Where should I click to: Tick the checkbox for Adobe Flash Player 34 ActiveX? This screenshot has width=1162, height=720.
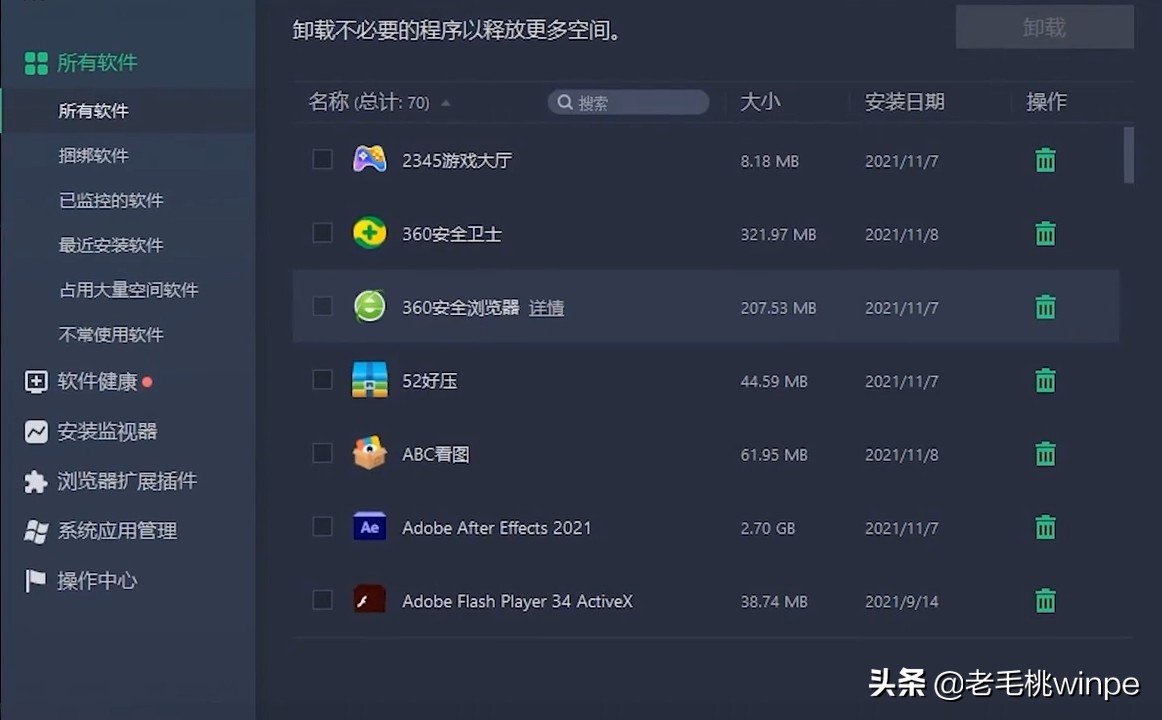tap(322, 600)
